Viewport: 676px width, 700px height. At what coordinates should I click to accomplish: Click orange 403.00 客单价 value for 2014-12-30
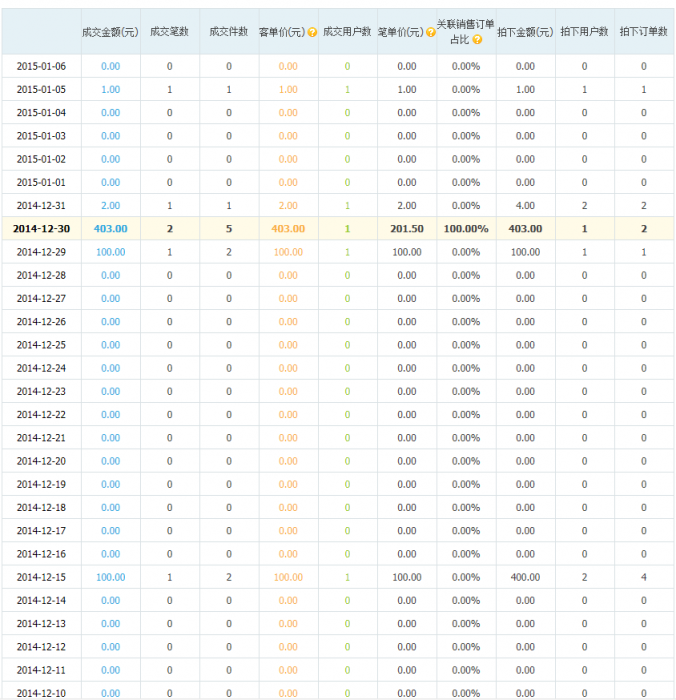288,229
